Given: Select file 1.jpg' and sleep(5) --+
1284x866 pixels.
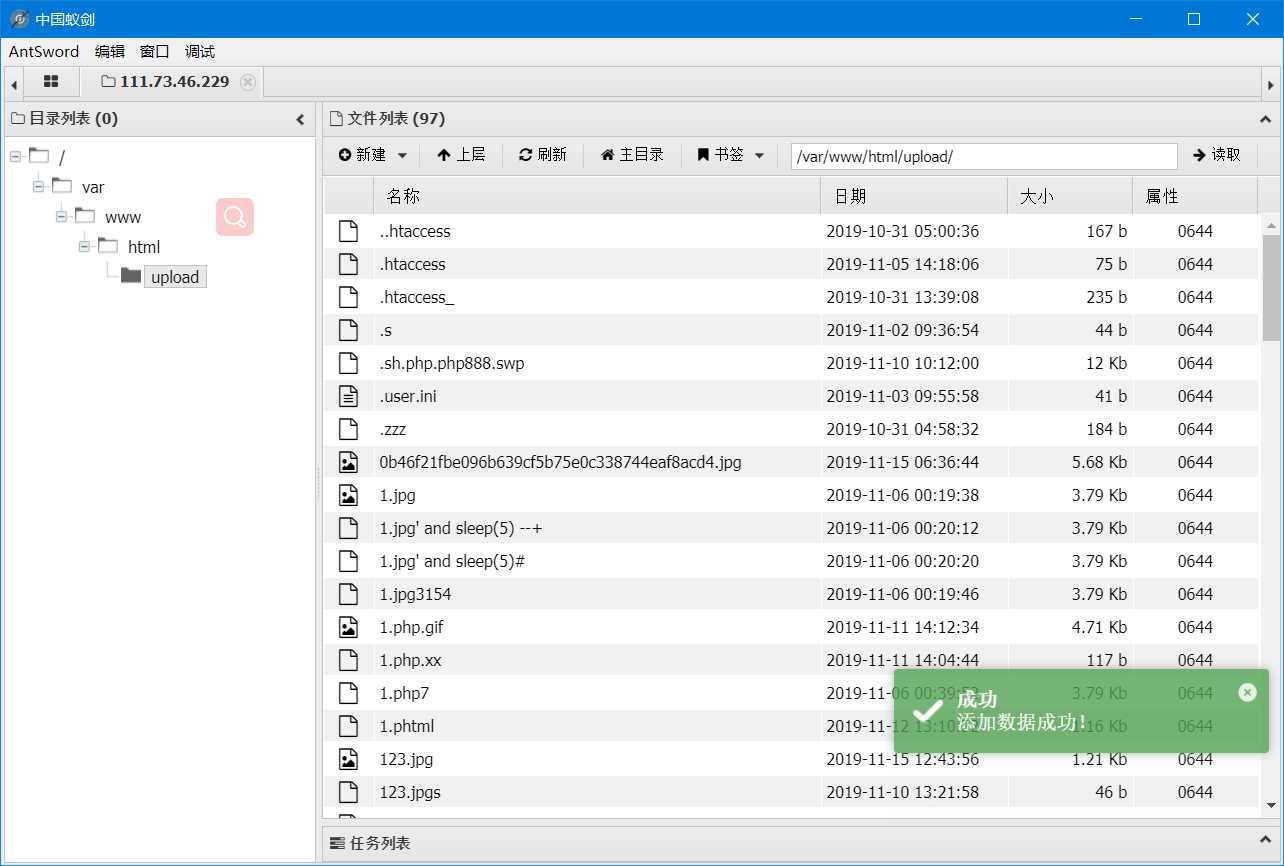Looking at the screenshot, I should pos(461,528).
